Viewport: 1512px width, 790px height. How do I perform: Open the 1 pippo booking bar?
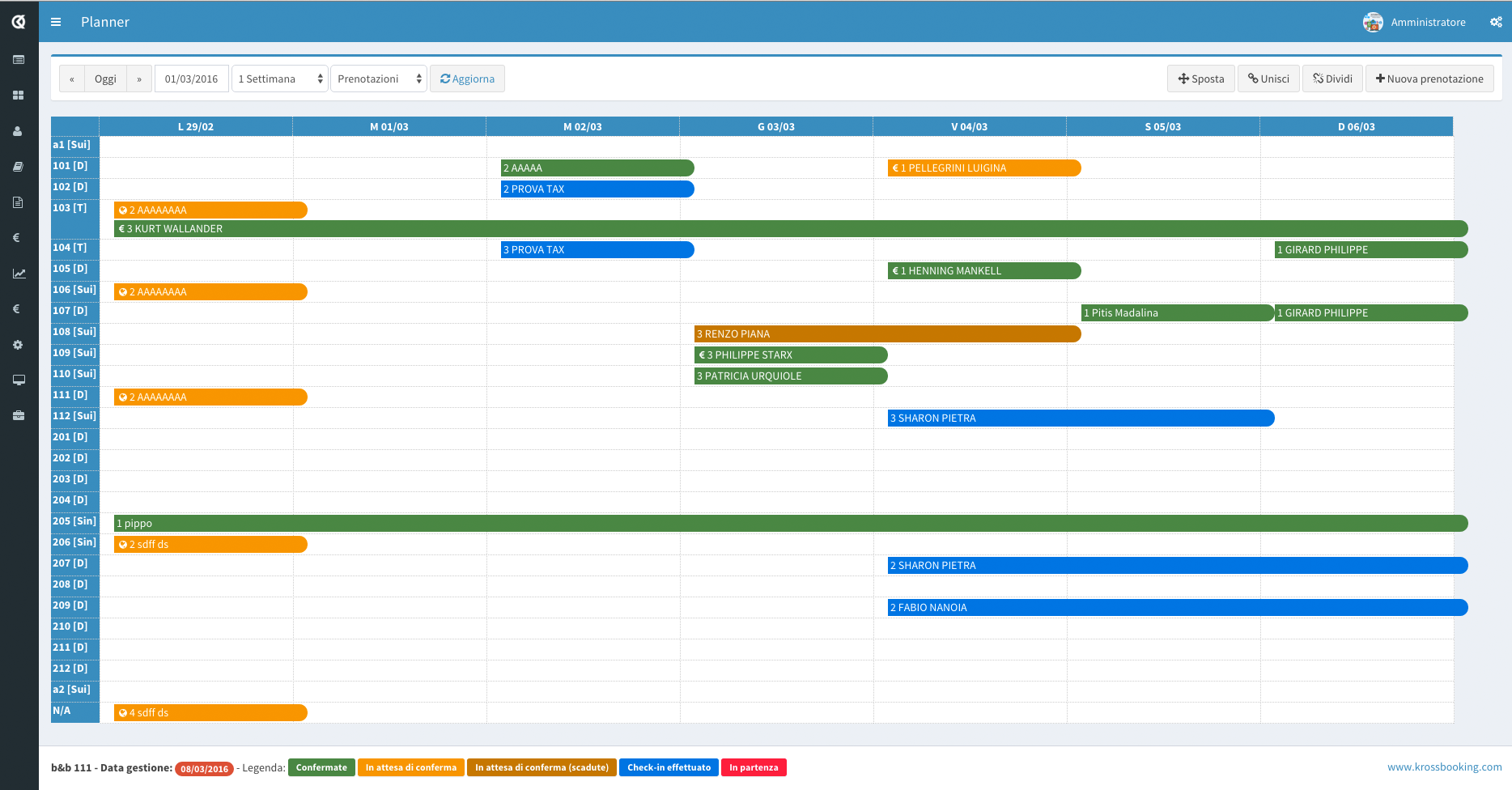tap(791, 523)
